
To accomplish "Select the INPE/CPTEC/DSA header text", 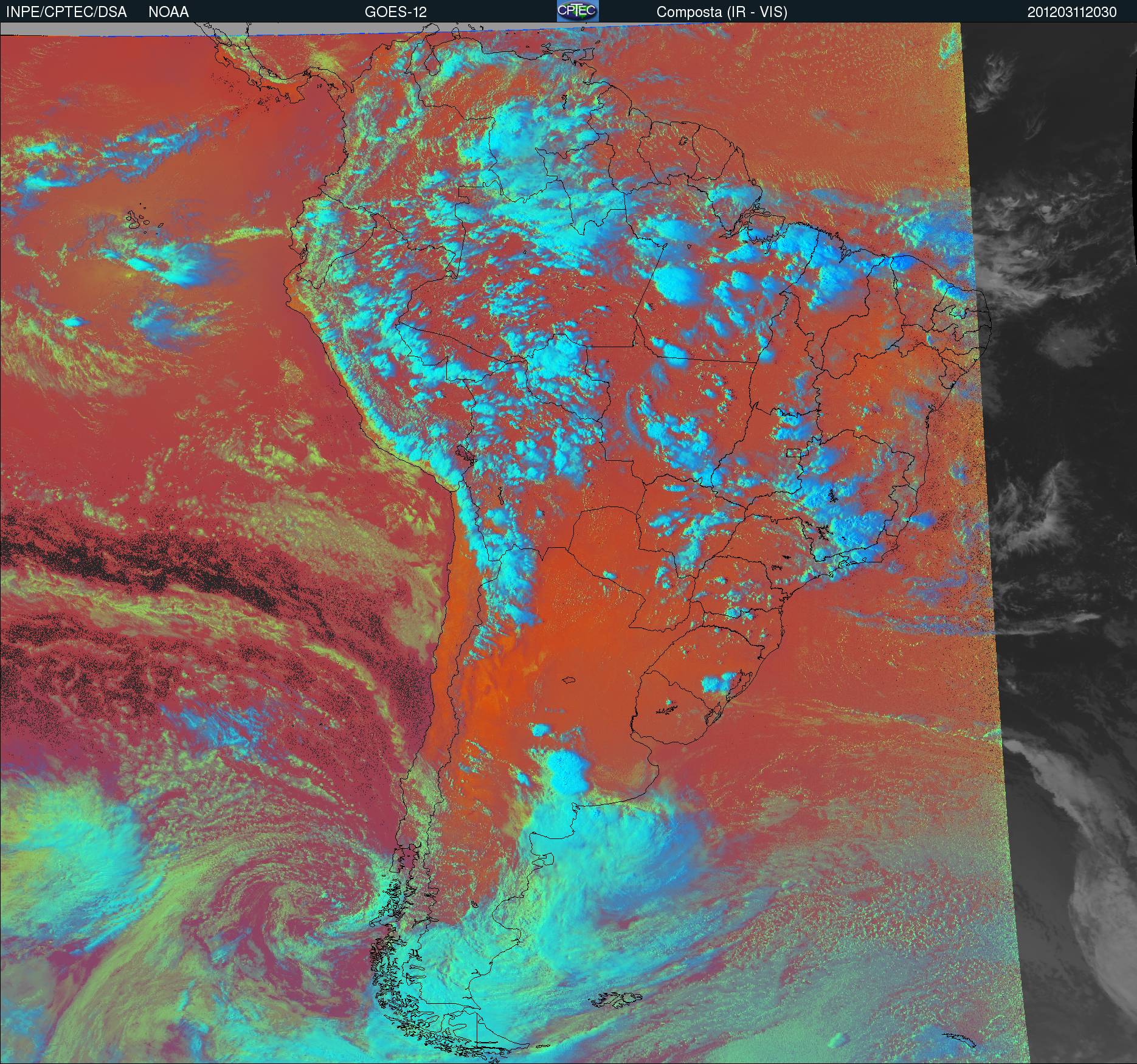I will pos(66,12).
